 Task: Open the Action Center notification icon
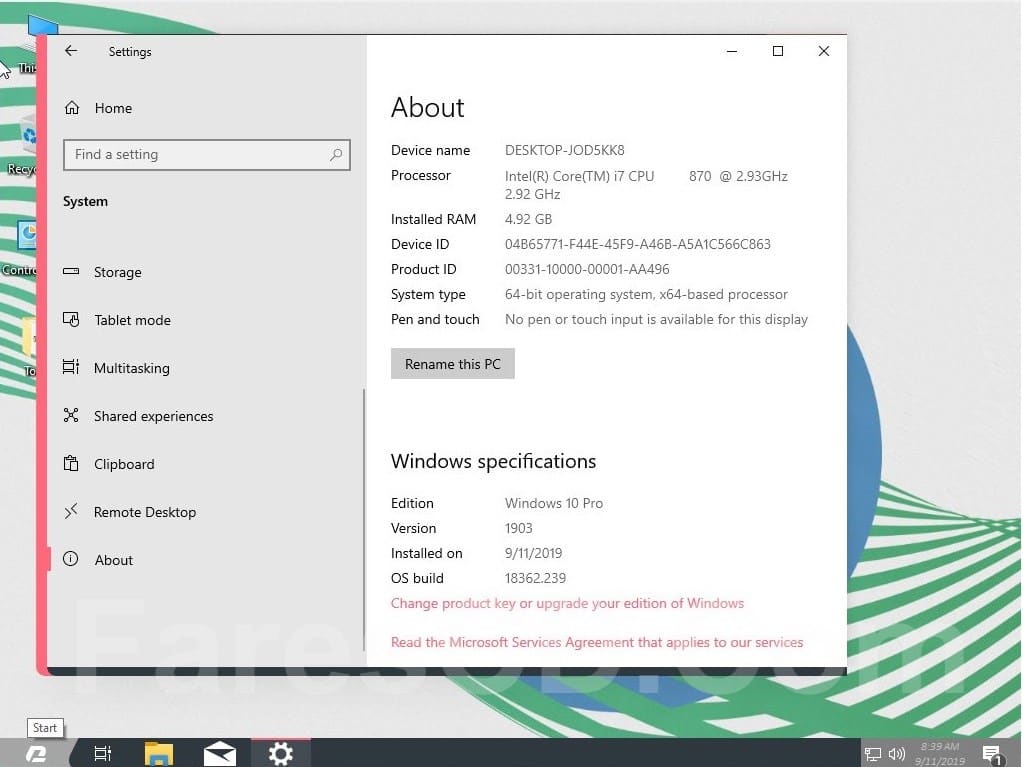pyautogui.click(x=992, y=755)
